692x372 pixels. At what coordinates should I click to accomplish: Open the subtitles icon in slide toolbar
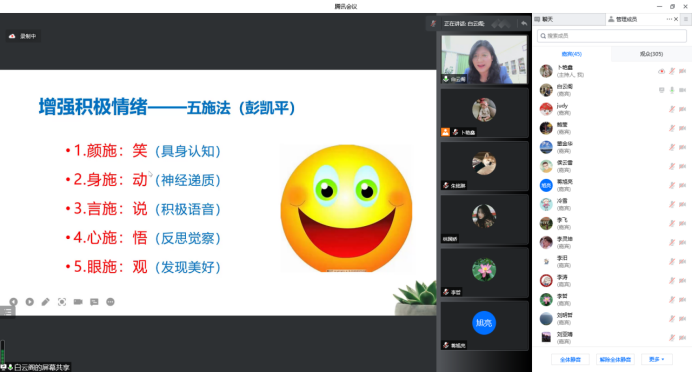94,302
